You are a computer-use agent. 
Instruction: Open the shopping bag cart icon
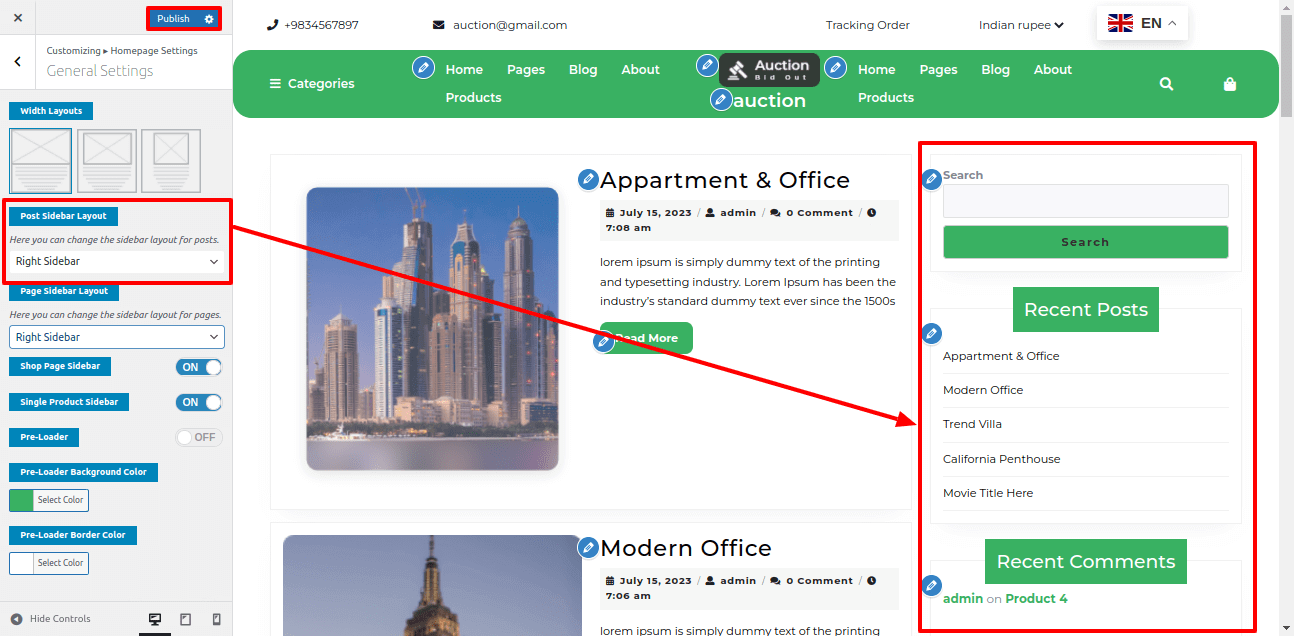click(x=1230, y=84)
